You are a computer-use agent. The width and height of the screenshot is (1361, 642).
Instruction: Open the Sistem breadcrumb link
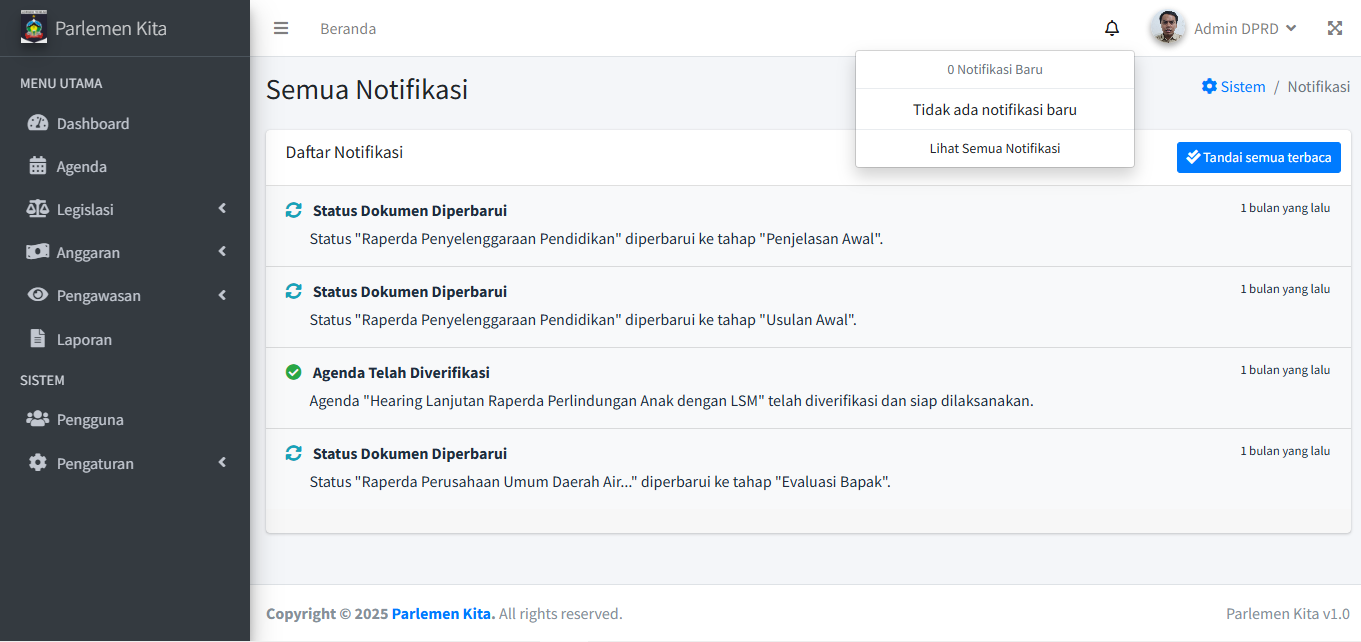(x=1233, y=87)
